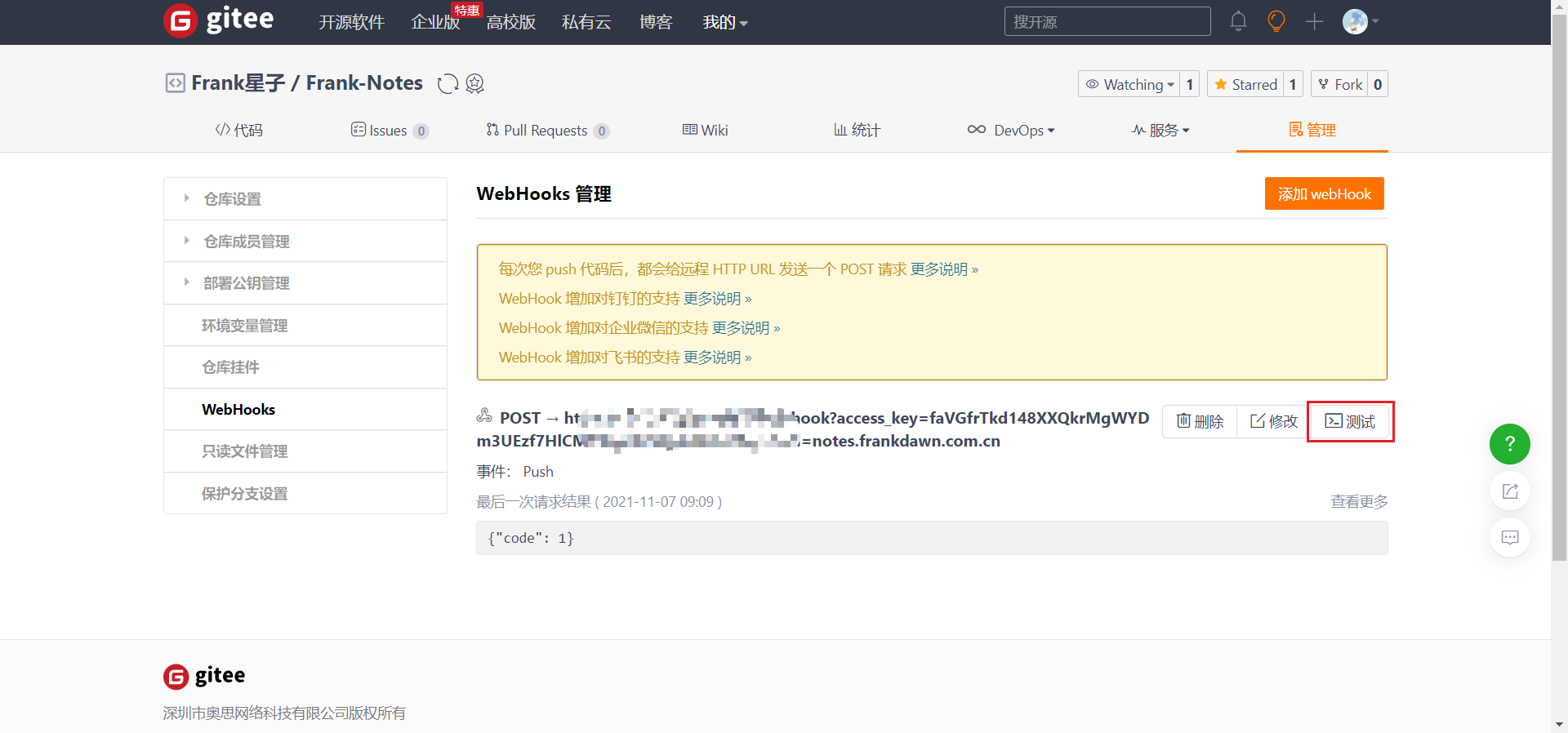Open 仓库挂件 in sidebar
This screenshot has width=1568, height=733.
[x=305, y=367]
